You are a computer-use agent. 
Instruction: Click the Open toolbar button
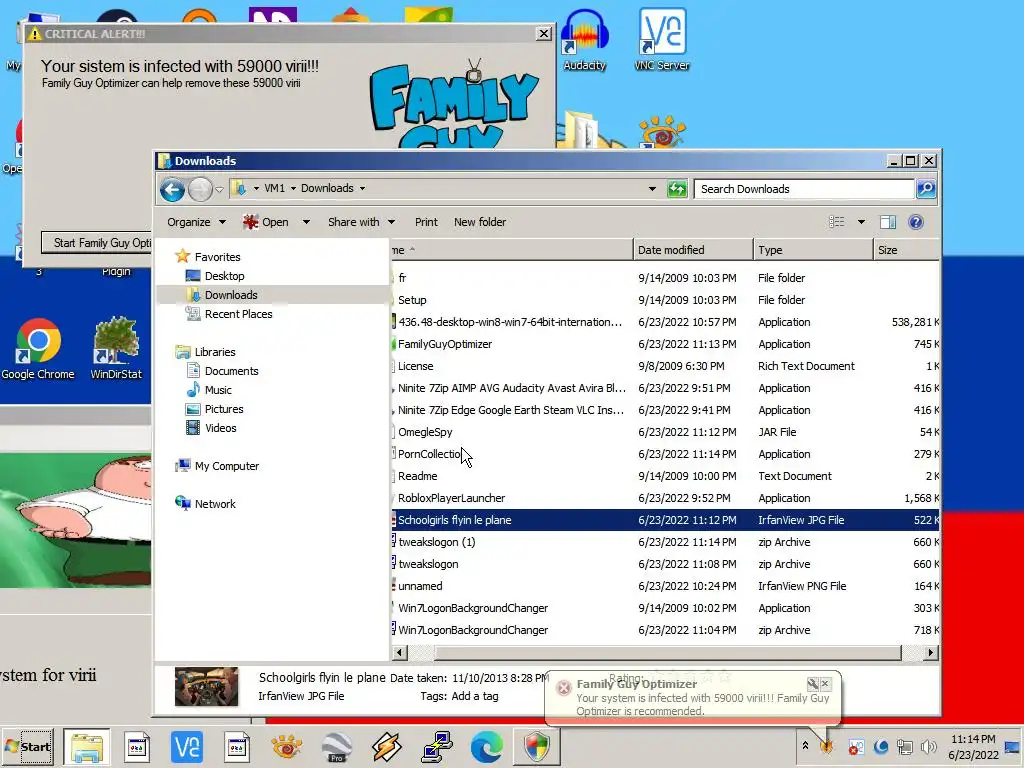[x=266, y=222]
